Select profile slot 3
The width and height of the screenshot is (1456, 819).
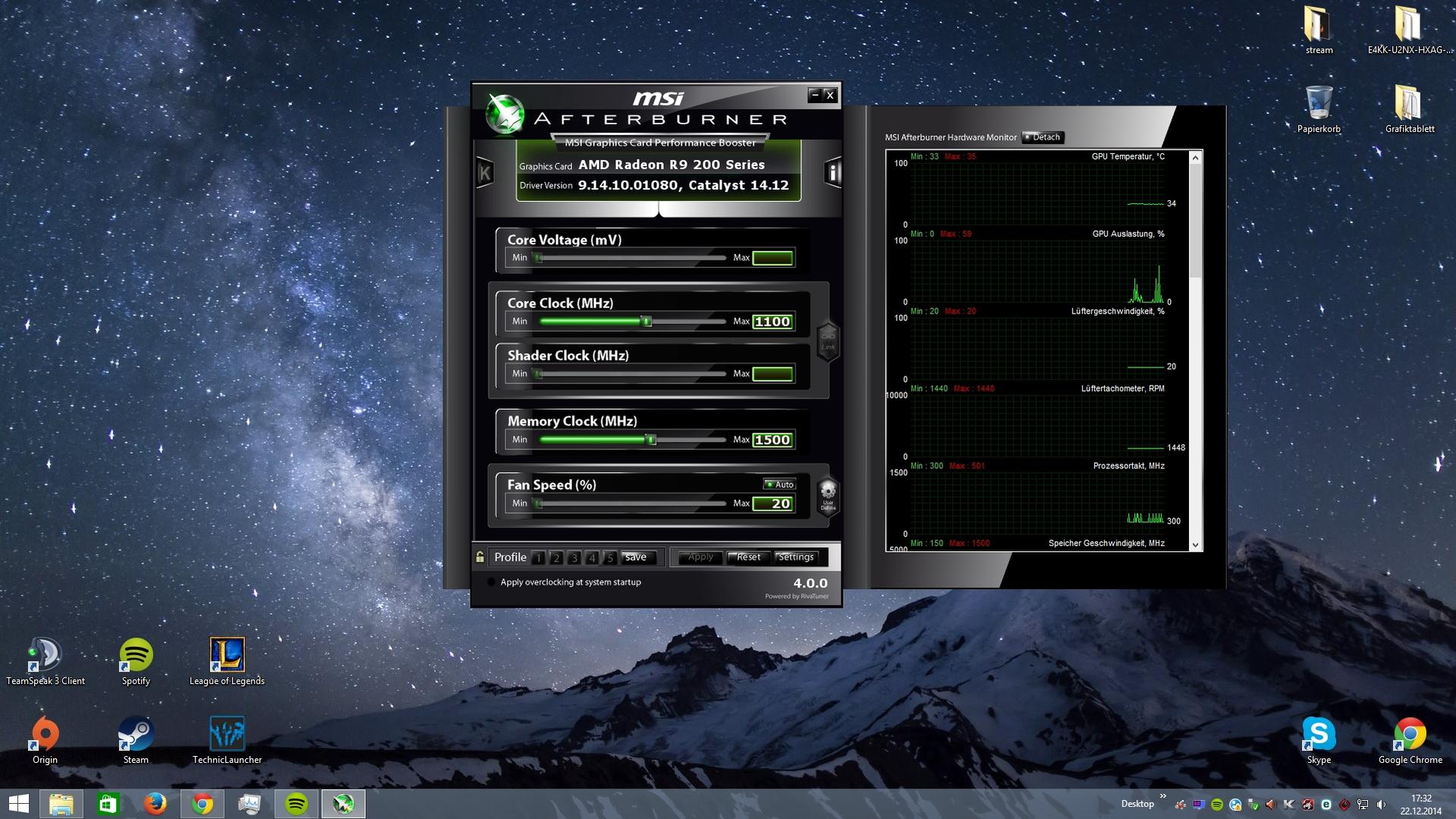(x=574, y=558)
